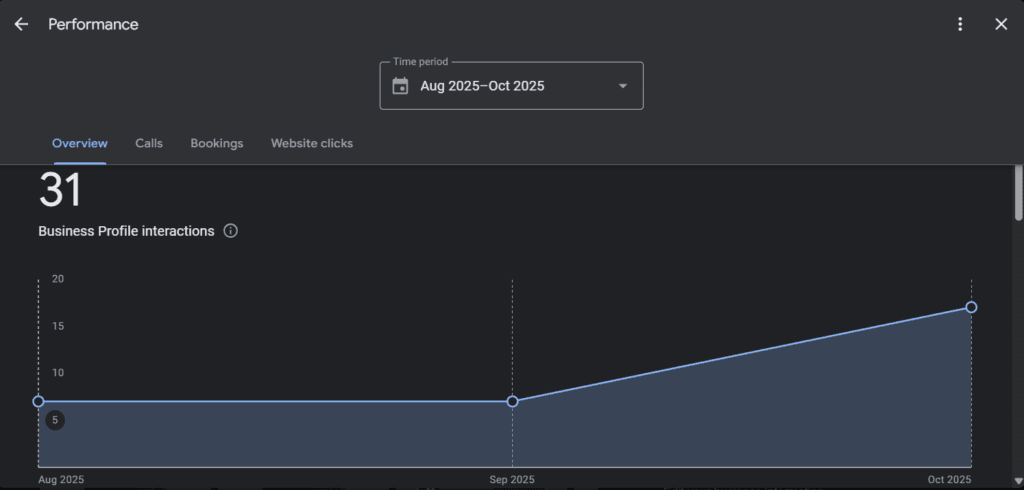
Task: Switch to the Overview tab
Action: click(80, 143)
